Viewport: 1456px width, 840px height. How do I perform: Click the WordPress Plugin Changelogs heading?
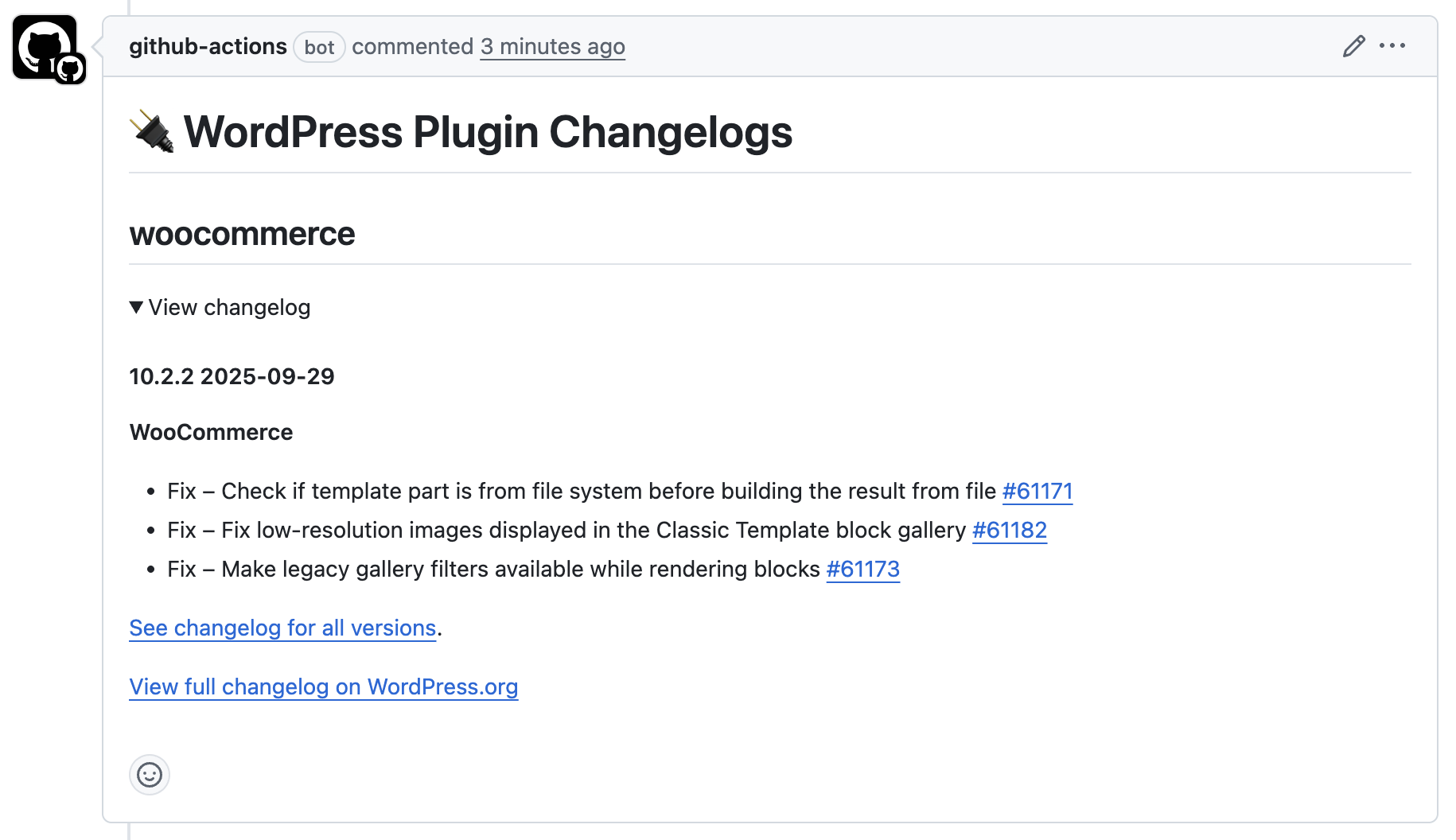[x=488, y=131]
